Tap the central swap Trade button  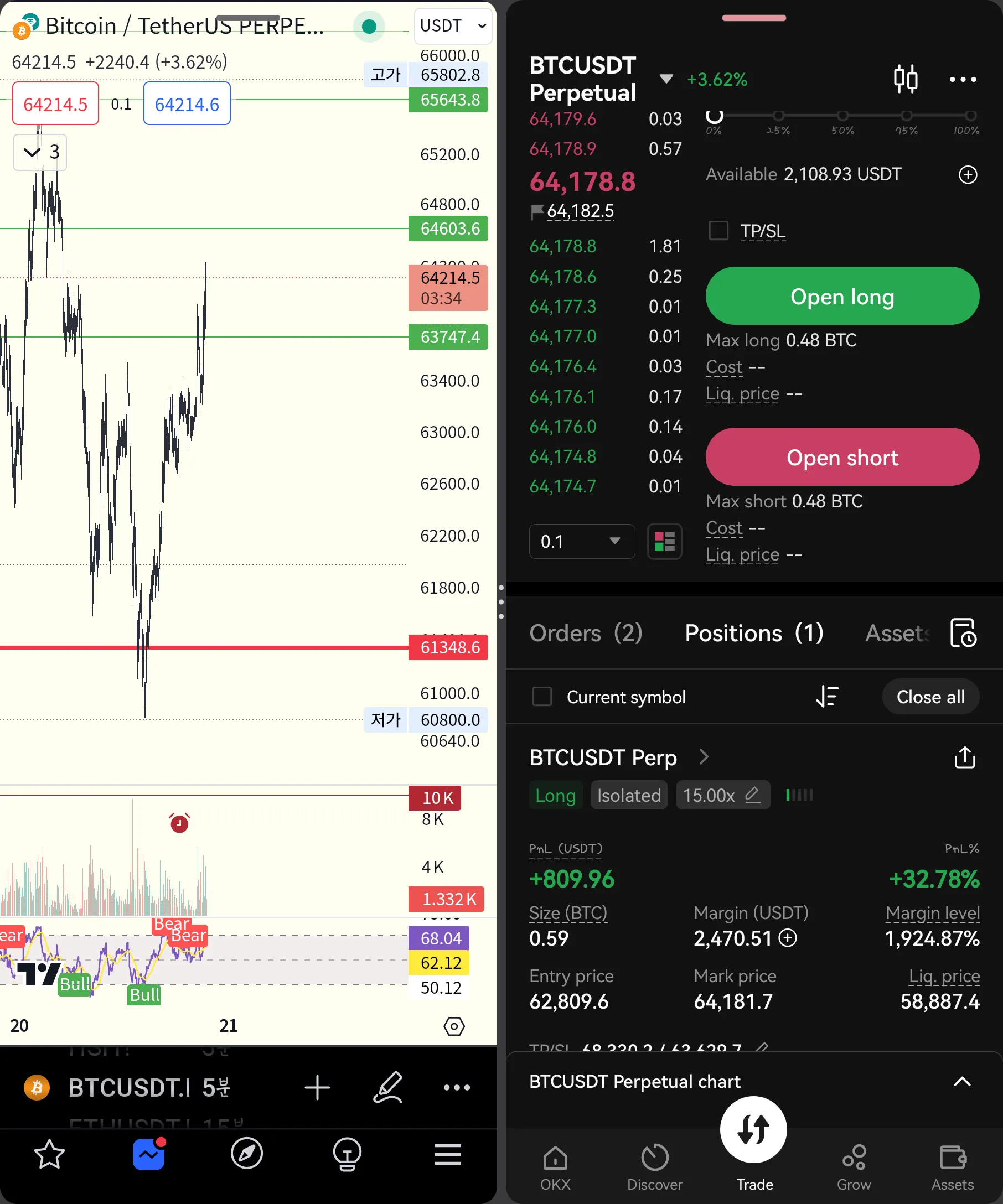(x=753, y=1129)
